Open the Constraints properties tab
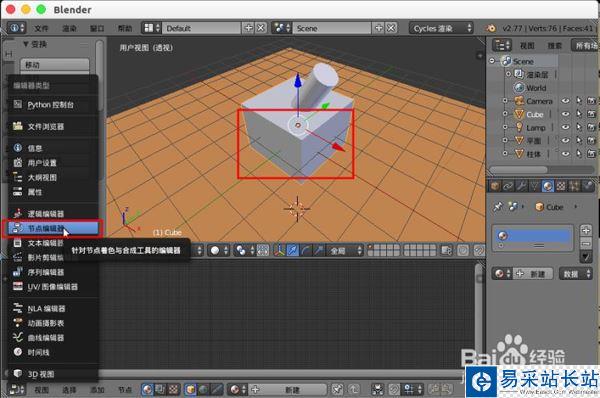 (508, 186)
